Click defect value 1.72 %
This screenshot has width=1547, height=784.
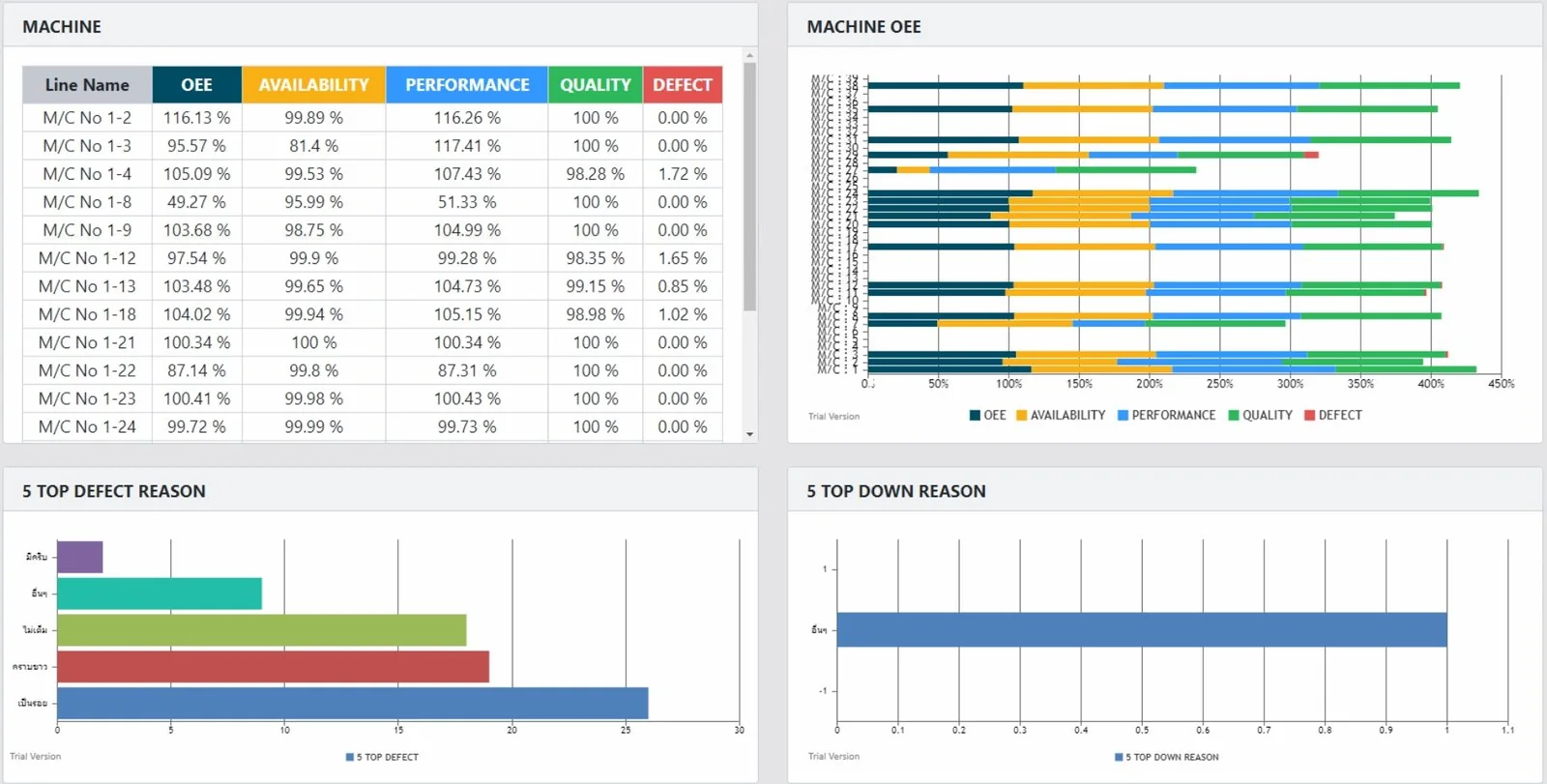point(682,174)
